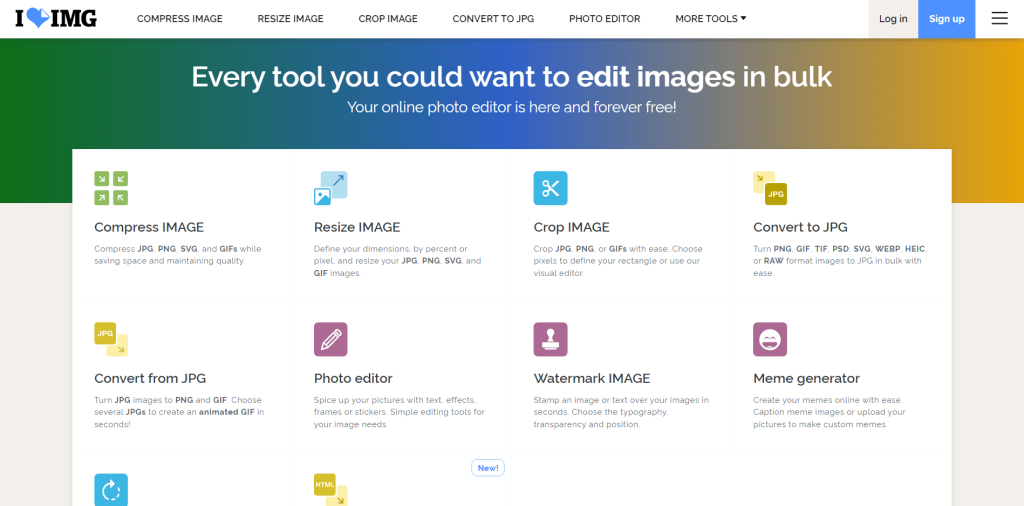The width and height of the screenshot is (1024, 506).
Task: Open the Convert to JPG card title
Action: click(801, 227)
